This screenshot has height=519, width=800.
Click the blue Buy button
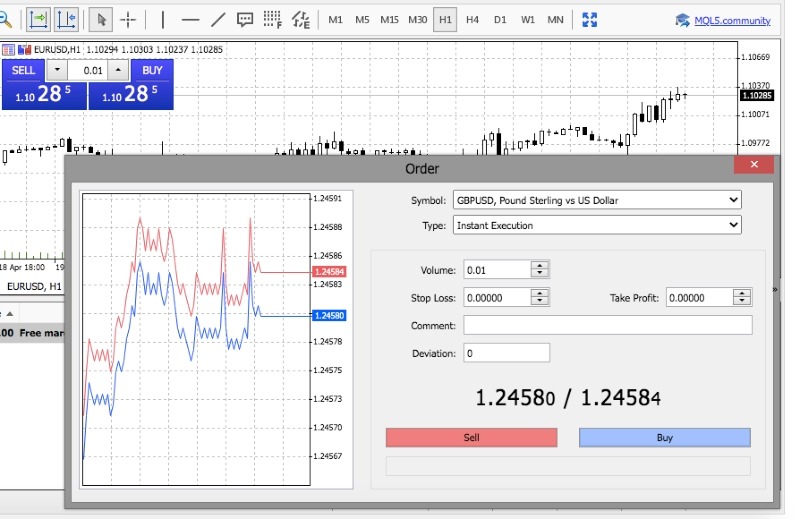pyautogui.click(x=664, y=437)
